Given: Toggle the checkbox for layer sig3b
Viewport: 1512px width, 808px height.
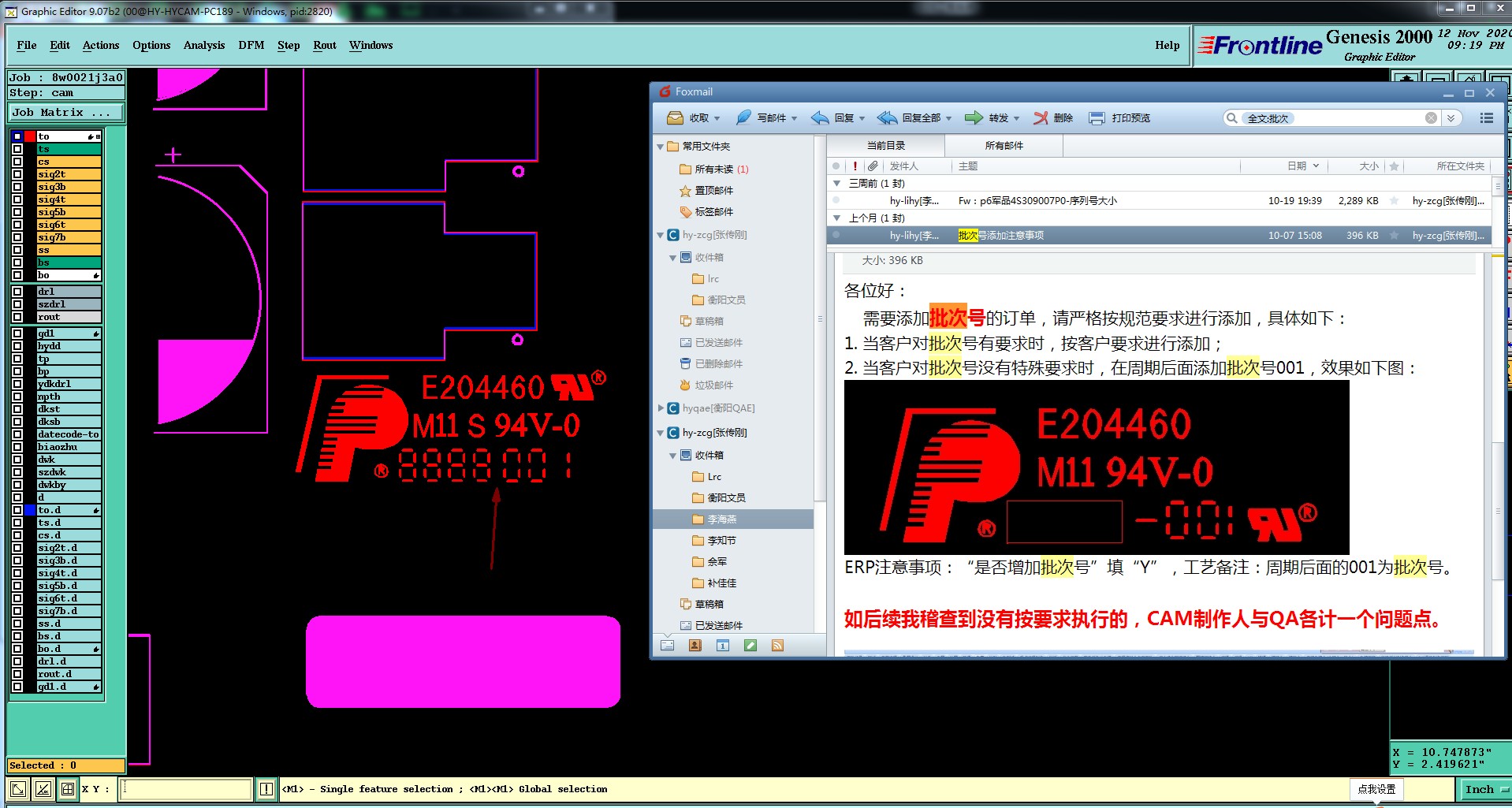Looking at the screenshot, I should coord(17,187).
